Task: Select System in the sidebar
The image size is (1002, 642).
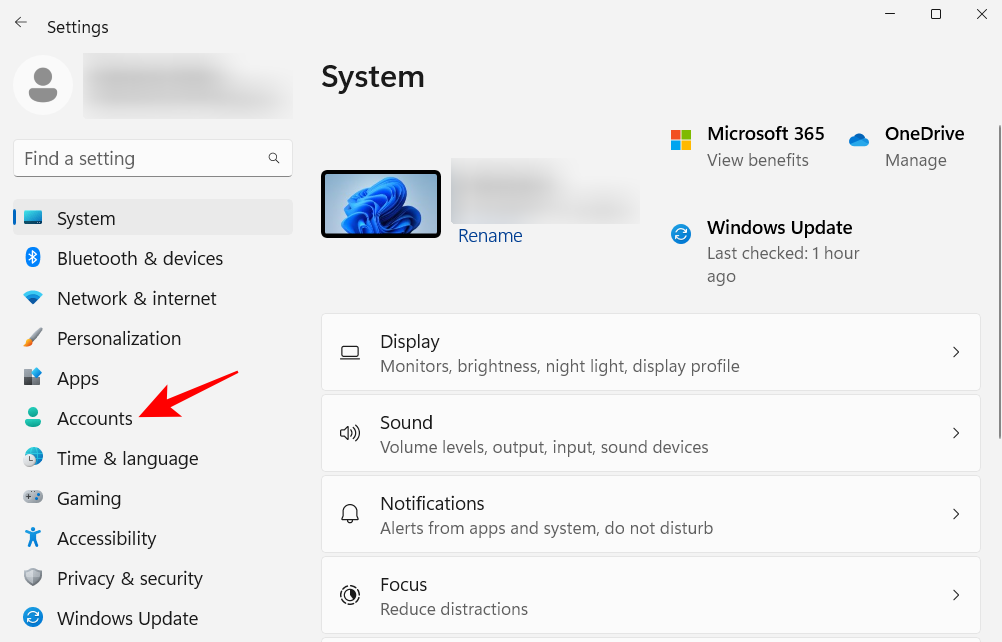Action: (x=86, y=218)
